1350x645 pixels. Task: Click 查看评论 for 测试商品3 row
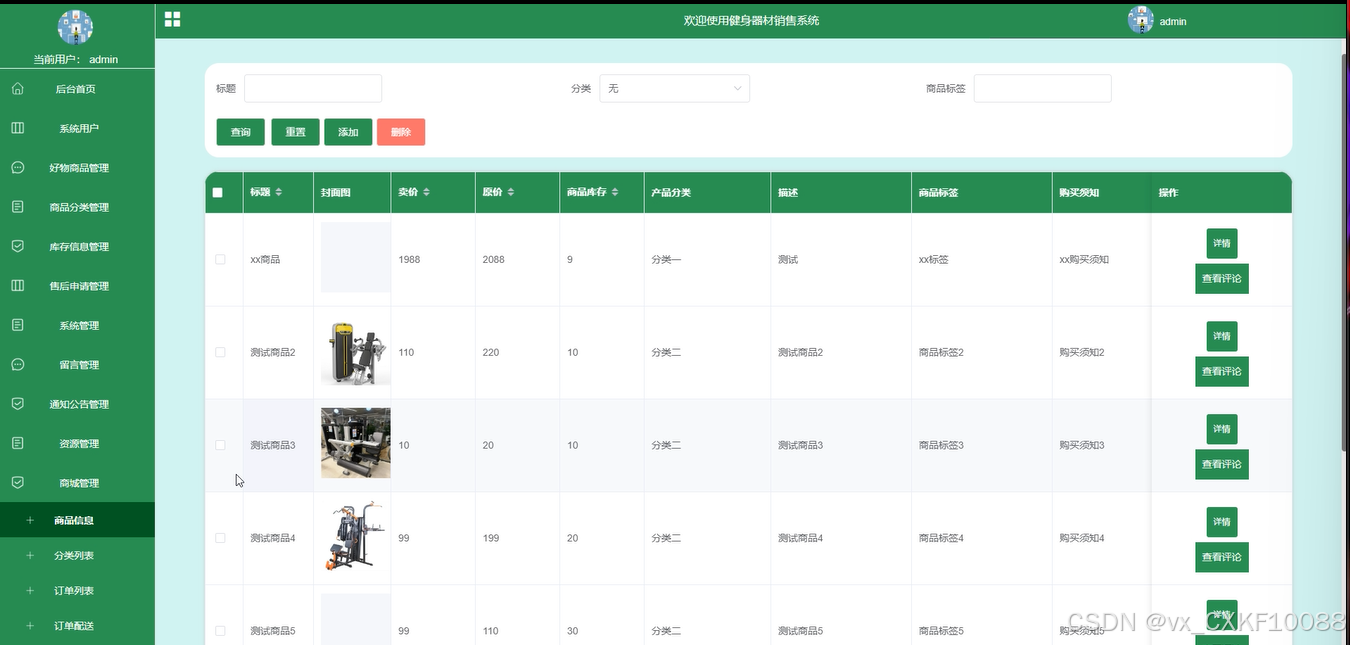(x=1222, y=464)
